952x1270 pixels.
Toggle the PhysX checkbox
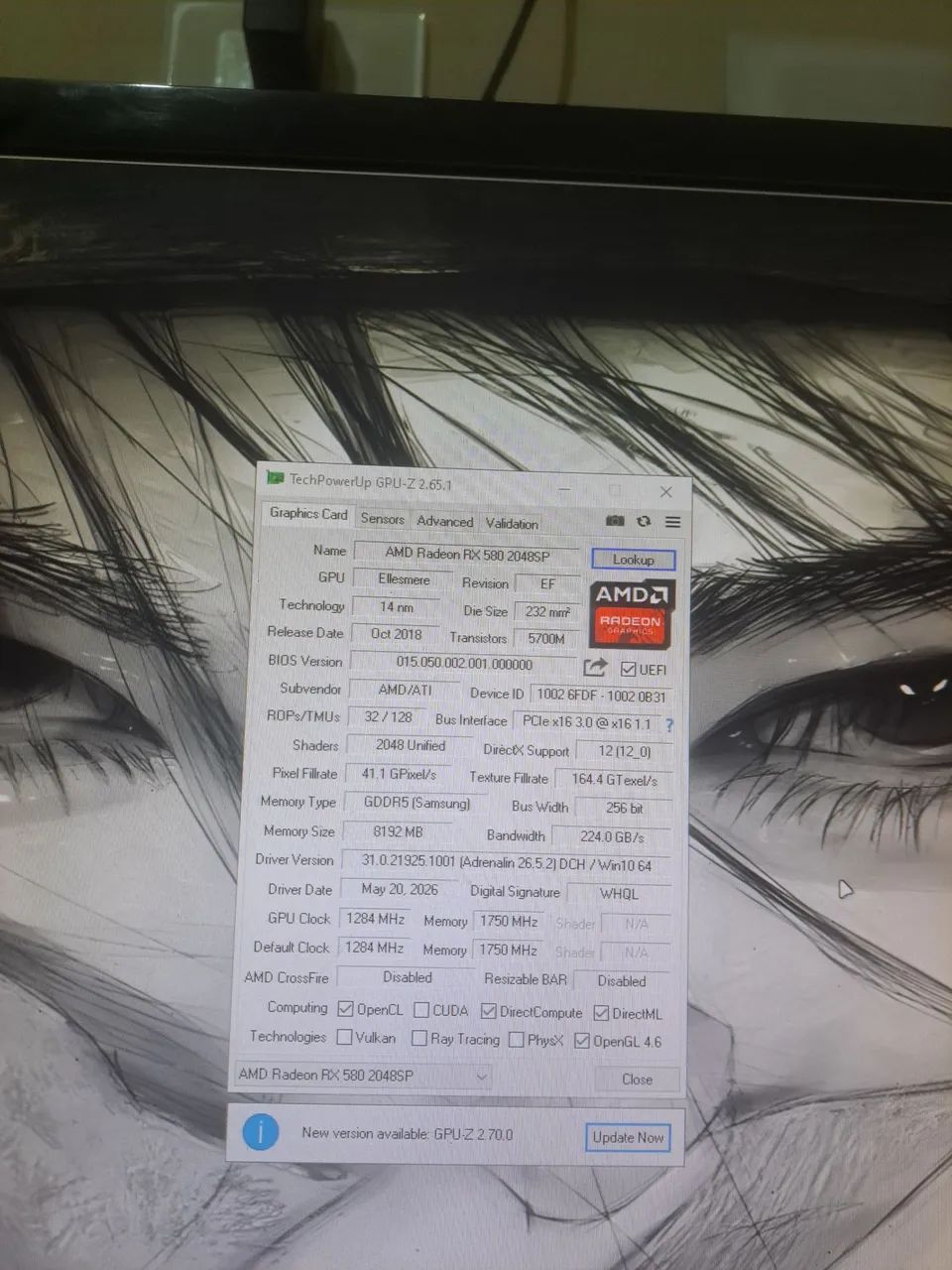pos(516,1040)
